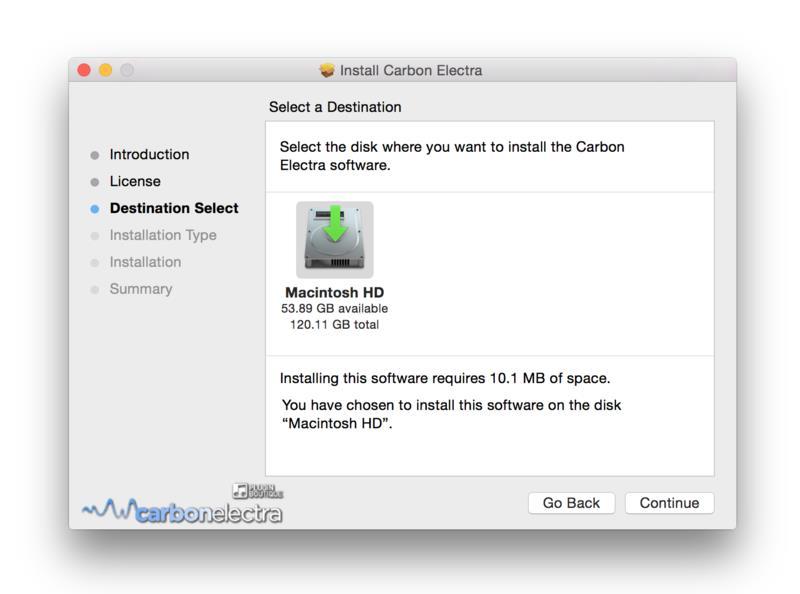Select the License step in sidebar

click(135, 182)
